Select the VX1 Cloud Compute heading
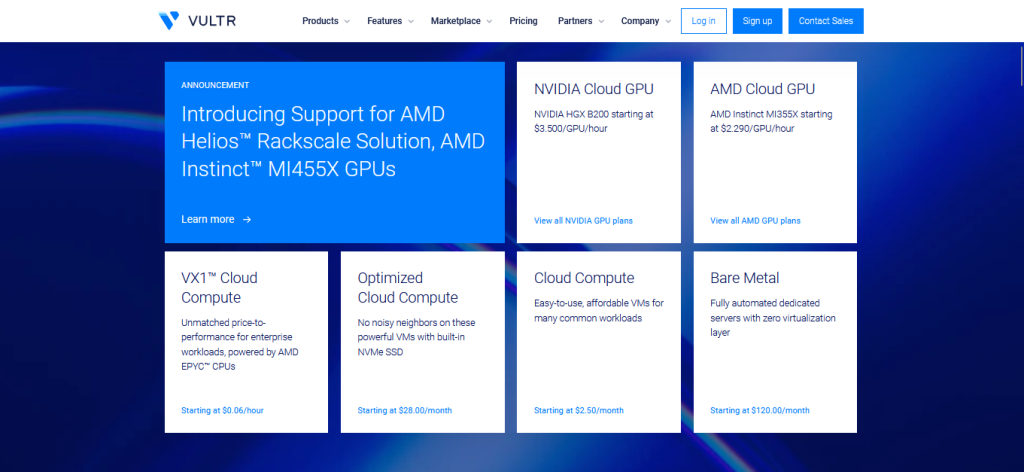The width and height of the screenshot is (1024, 472). coord(219,288)
